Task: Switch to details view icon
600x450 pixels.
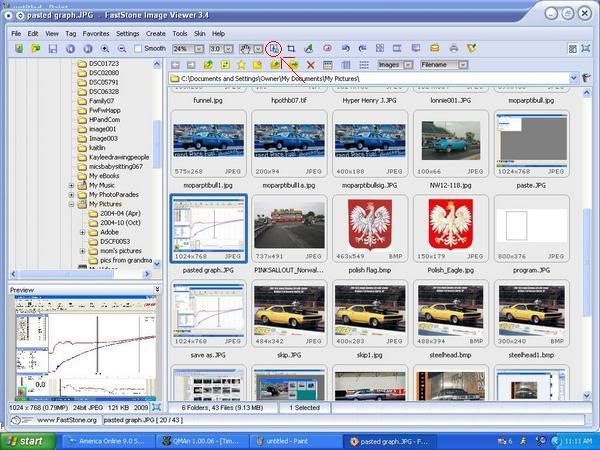Action: (346, 65)
